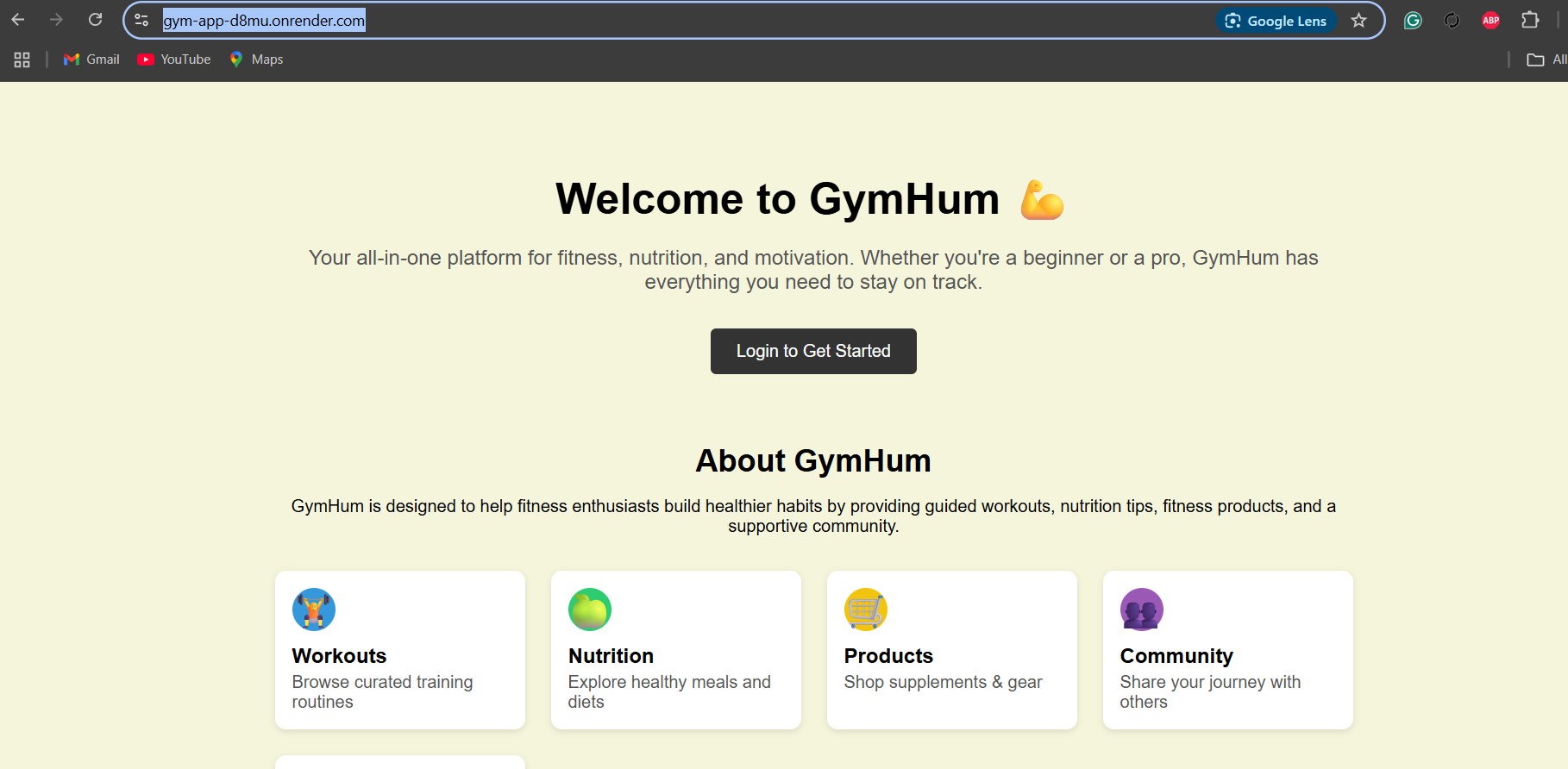
Task: Click the Workouts weightlifter icon
Action: [x=314, y=610]
